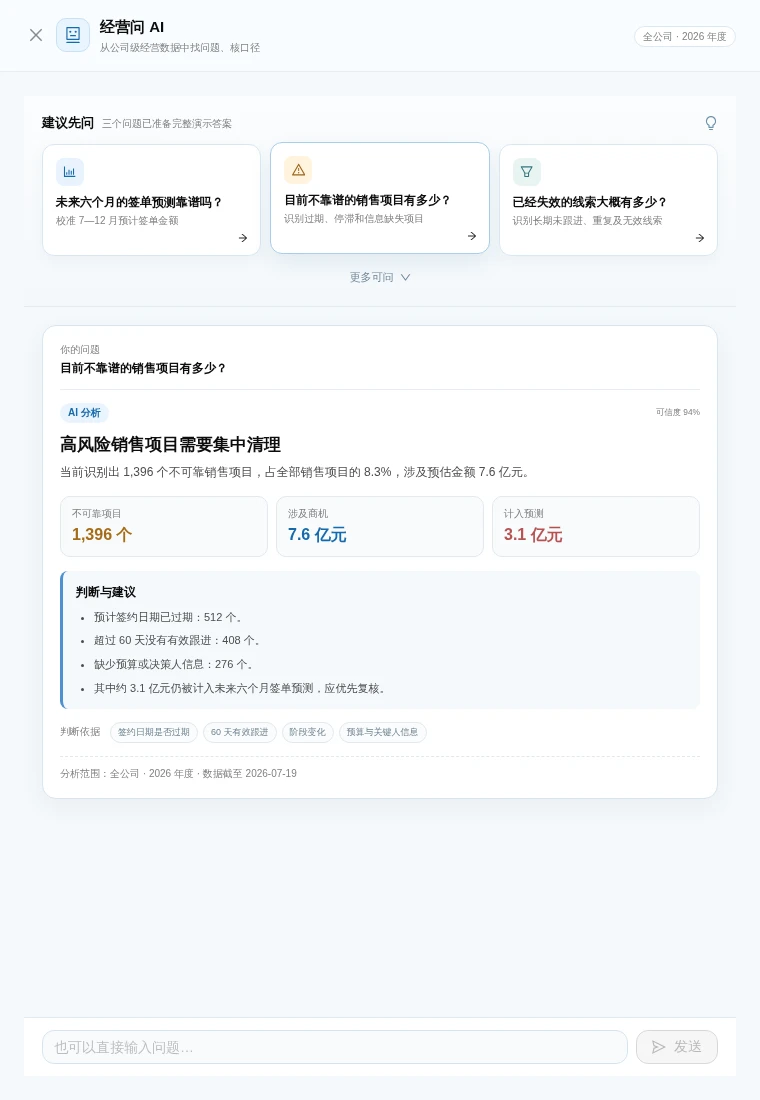The width and height of the screenshot is (760, 1100).
Task: Click the 60 天有效跟进 tag
Action: click(x=240, y=732)
